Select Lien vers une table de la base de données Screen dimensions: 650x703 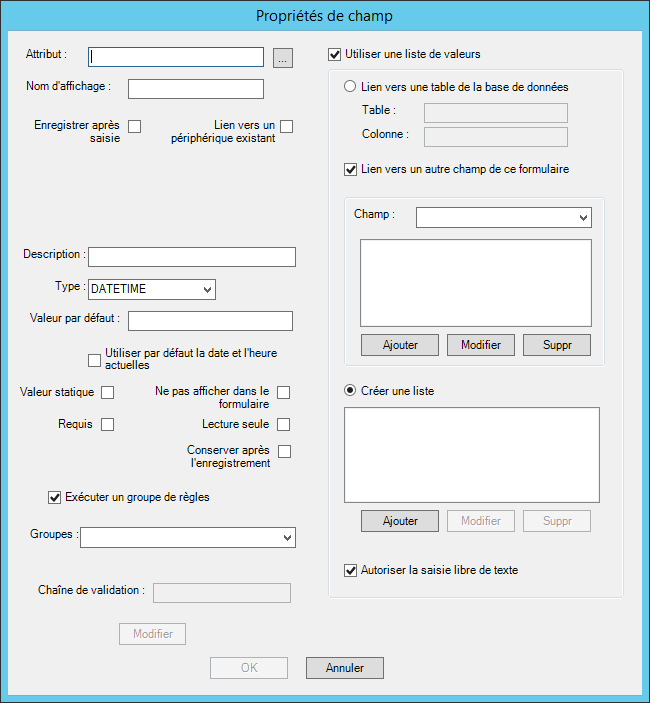(x=350, y=87)
